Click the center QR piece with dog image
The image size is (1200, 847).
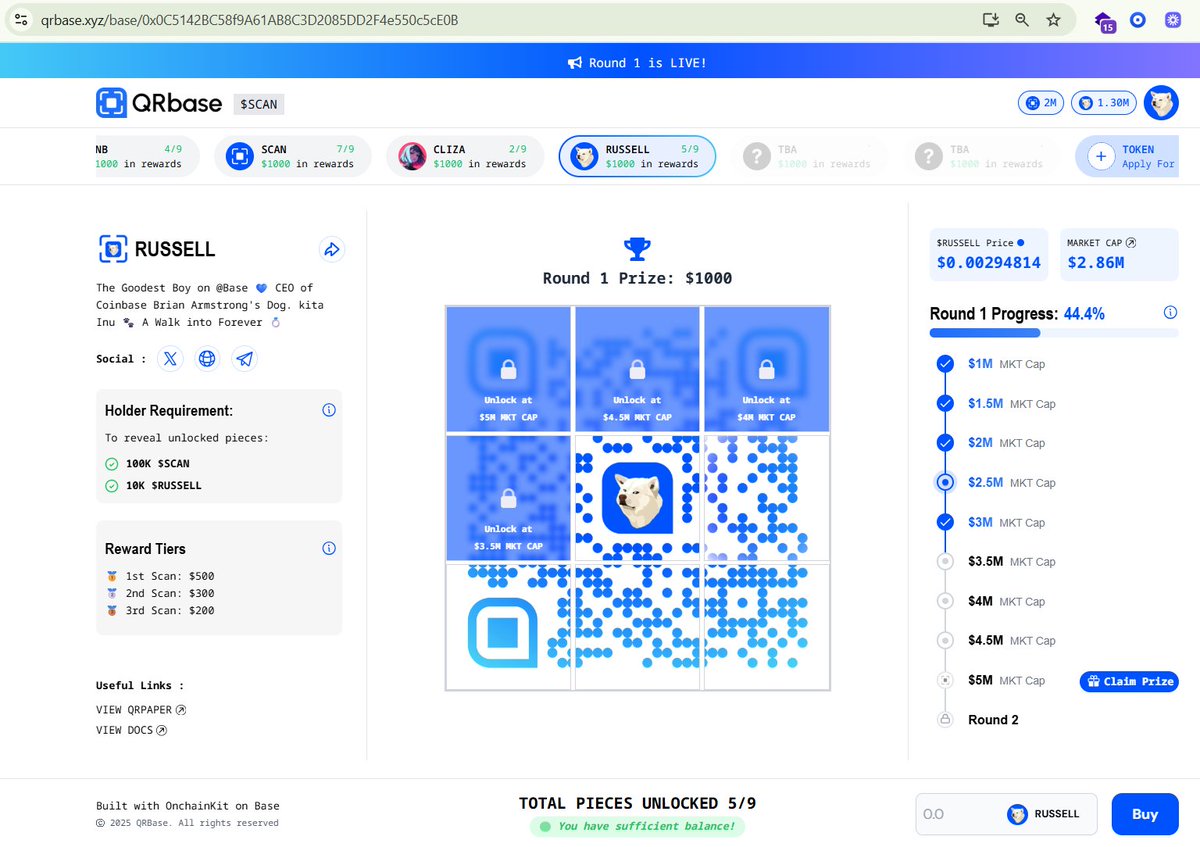637,498
